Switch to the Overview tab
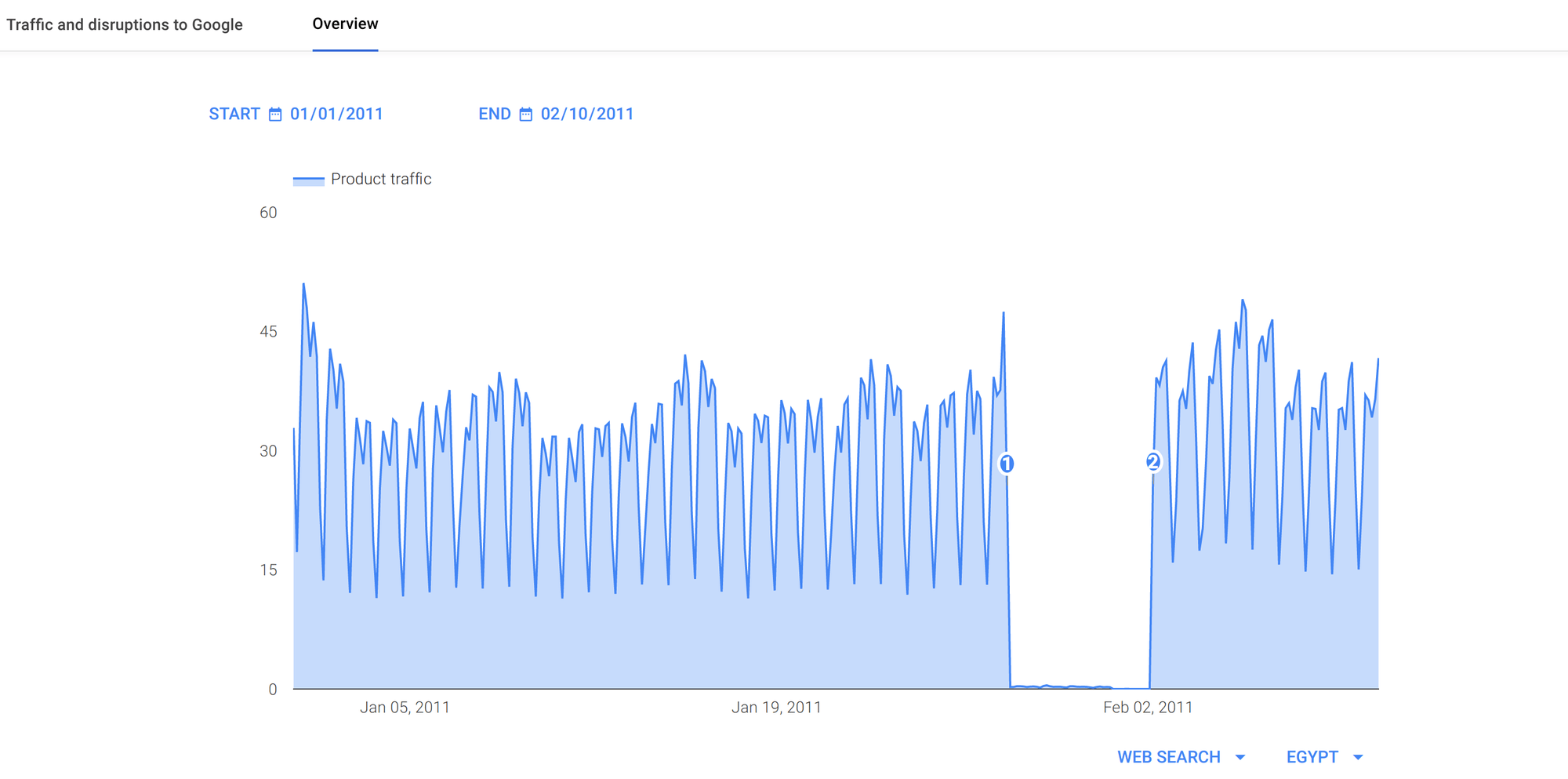The image size is (1568, 779). pos(345,24)
